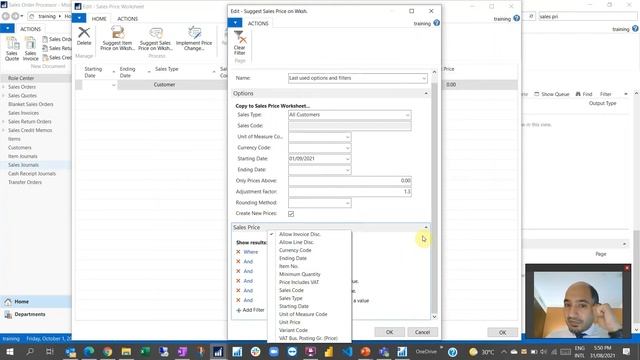Select Currency Code in field list
The width and height of the screenshot is (640, 360).
(x=295, y=250)
